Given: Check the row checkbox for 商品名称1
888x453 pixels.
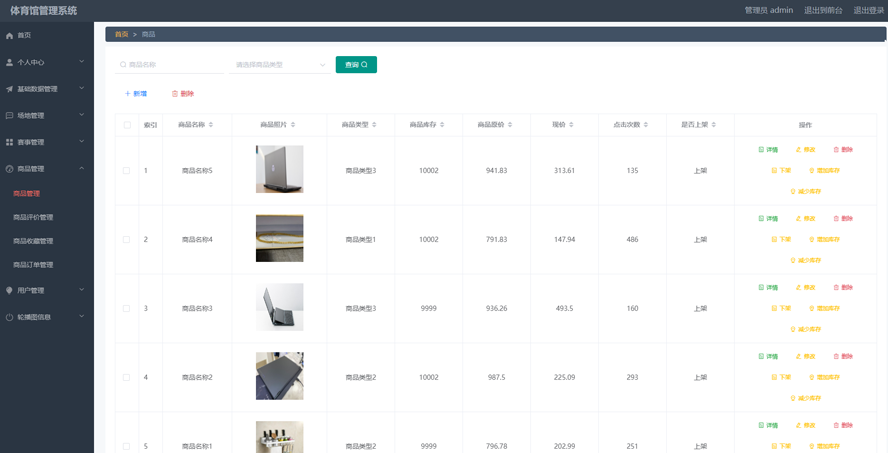Looking at the screenshot, I should (x=126, y=446).
